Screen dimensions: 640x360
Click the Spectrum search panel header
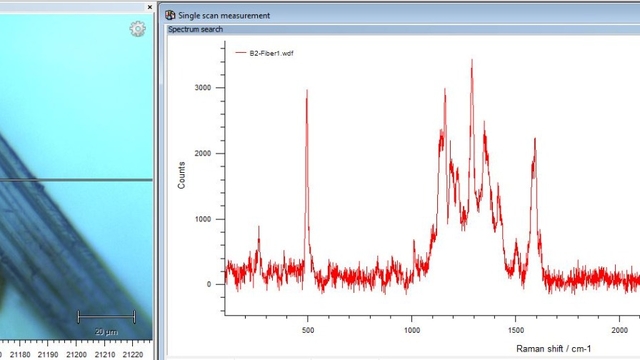click(x=403, y=29)
